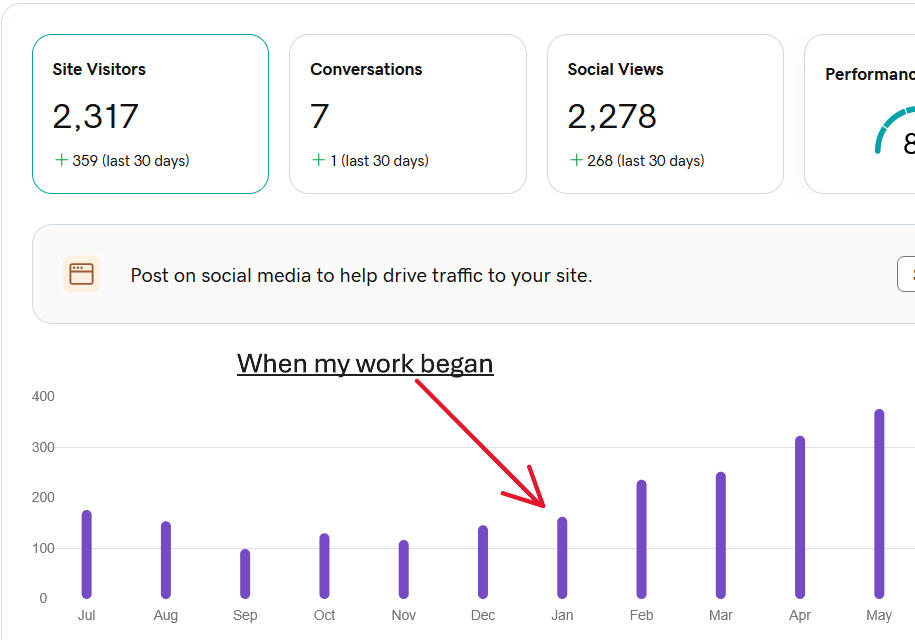Click the green plus in Conversations card

pos(318,160)
